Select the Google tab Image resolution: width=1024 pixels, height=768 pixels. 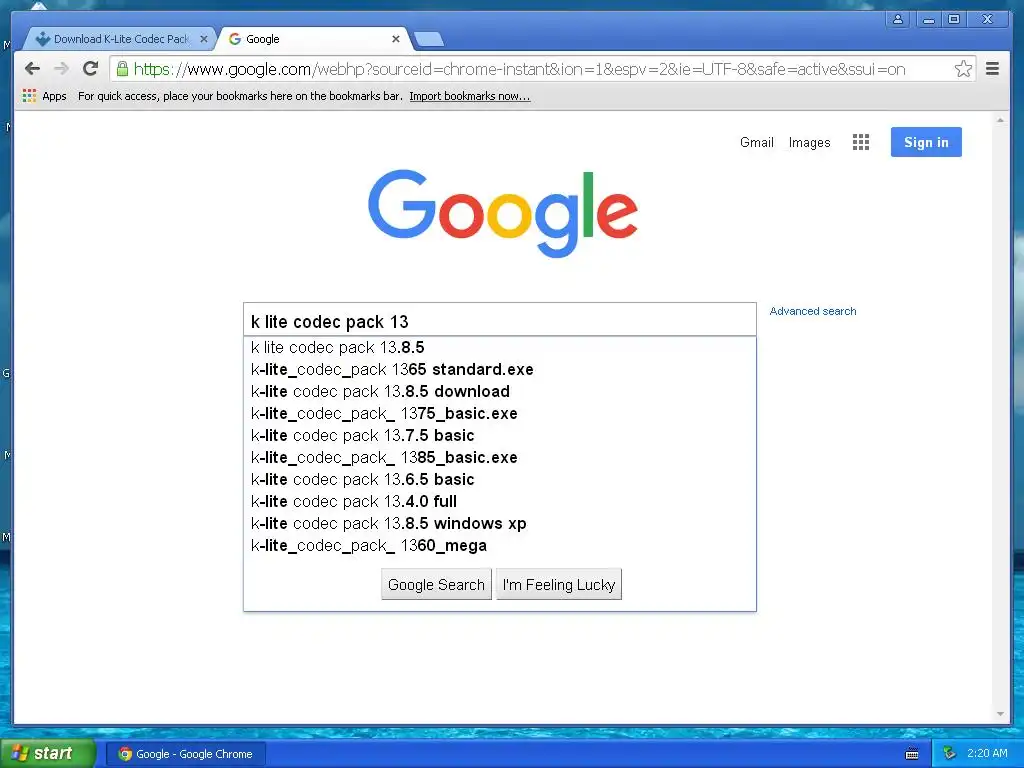coord(313,39)
